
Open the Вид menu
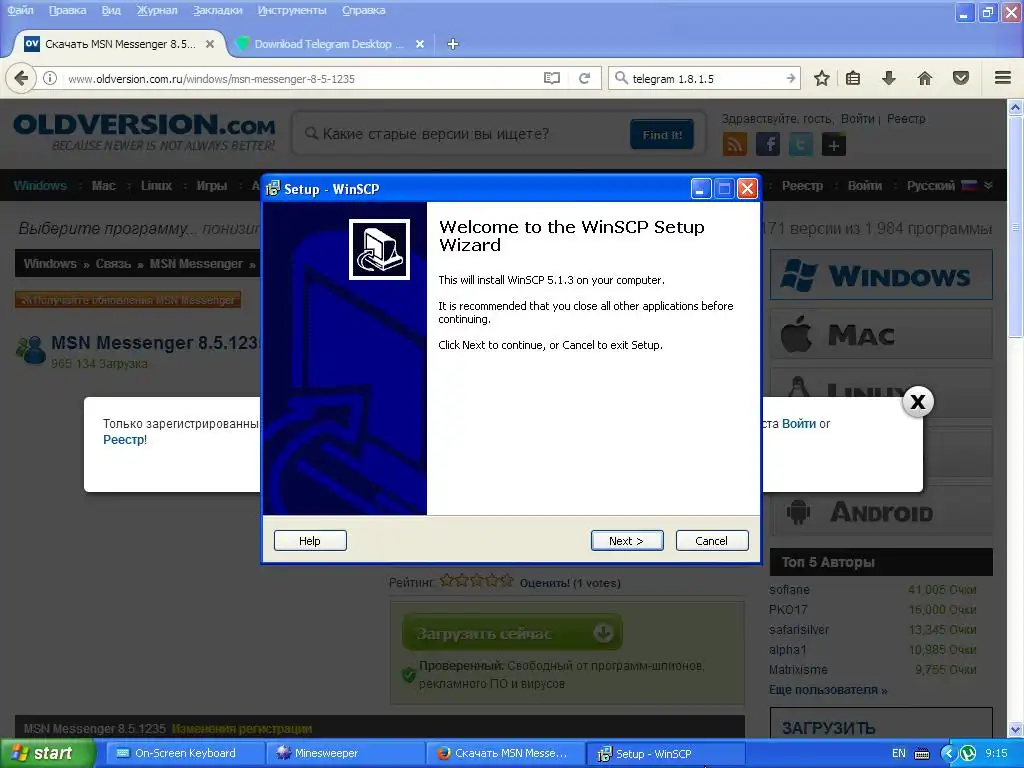point(111,10)
